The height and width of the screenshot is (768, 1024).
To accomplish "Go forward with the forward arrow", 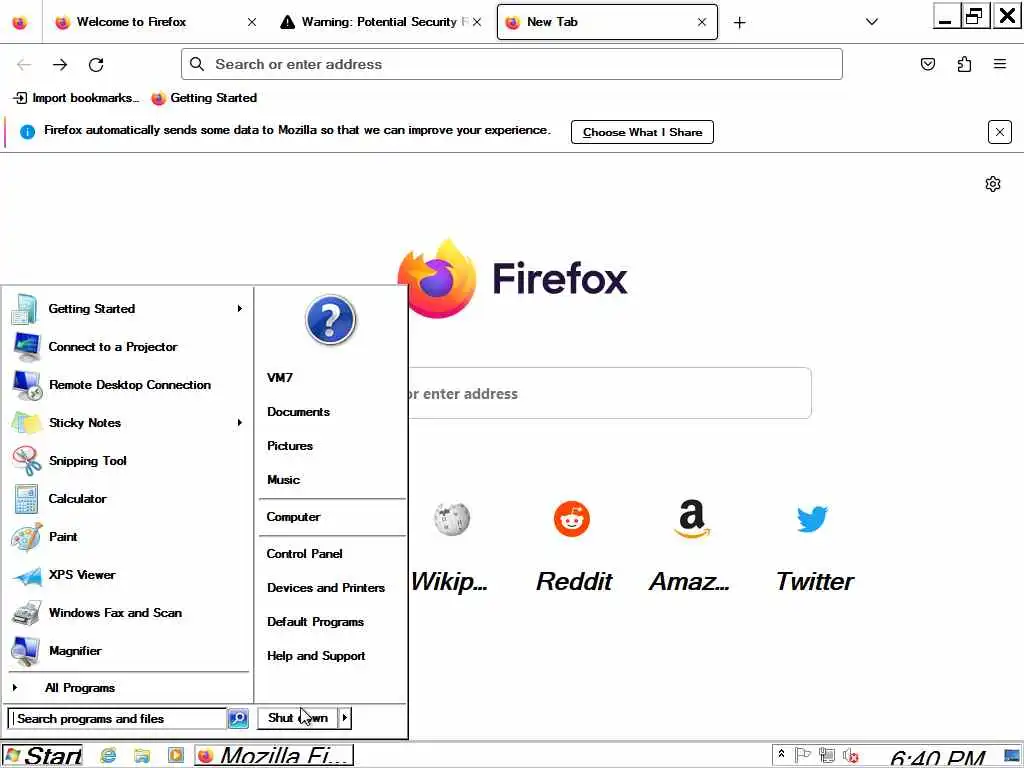I will [60, 64].
